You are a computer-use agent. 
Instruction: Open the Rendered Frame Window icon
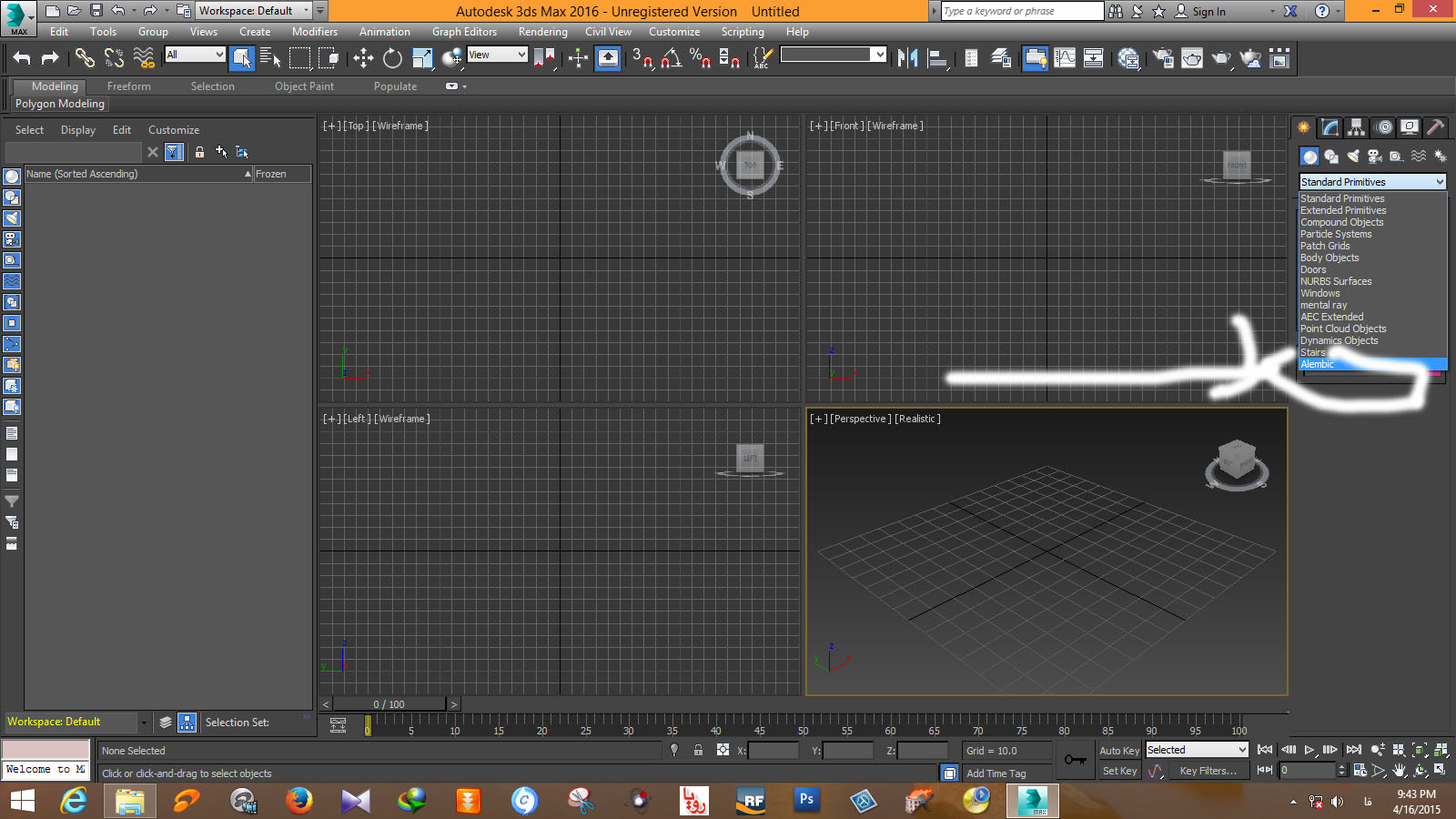pyautogui.click(x=1192, y=58)
